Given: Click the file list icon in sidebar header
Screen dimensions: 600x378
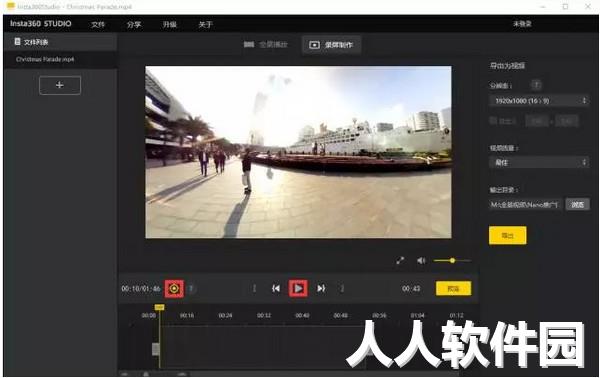Looking at the screenshot, I should pos(17,41).
